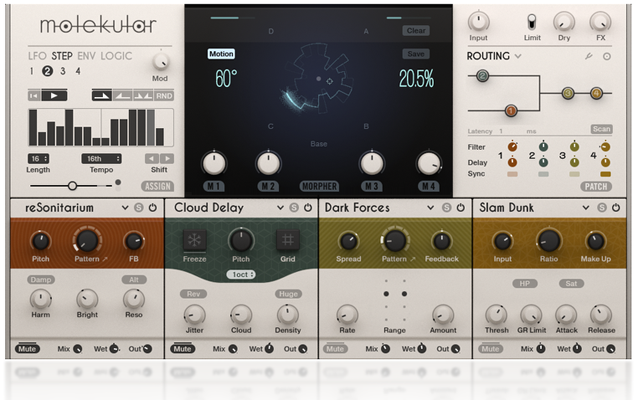Click the MORPHER label button
Image resolution: width=638 pixels, height=400 pixels.
click(319, 186)
